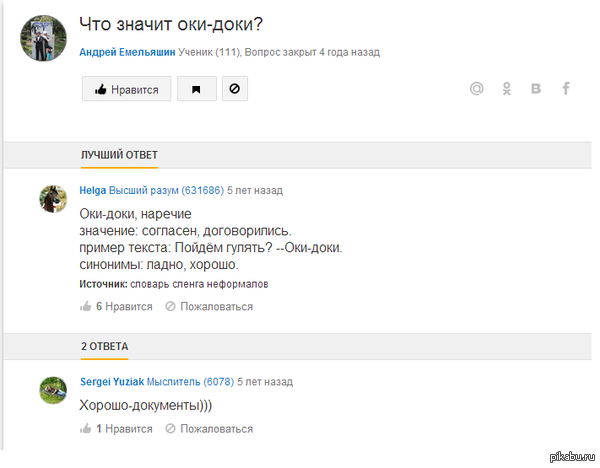Viewport: 600px width, 468px height.
Task: Open Андрей Емельяшин profile link
Action: [x=127, y=52]
